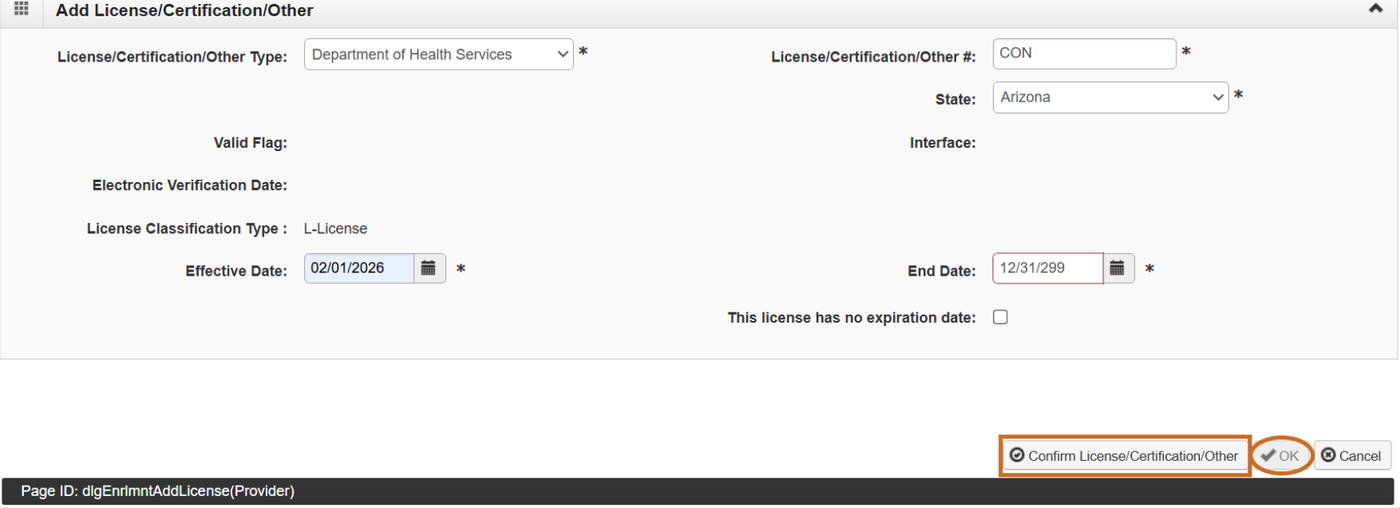The height and width of the screenshot is (508, 1400).
Task: Click the Electronic Verification Date label
Action: pos(190,186)
